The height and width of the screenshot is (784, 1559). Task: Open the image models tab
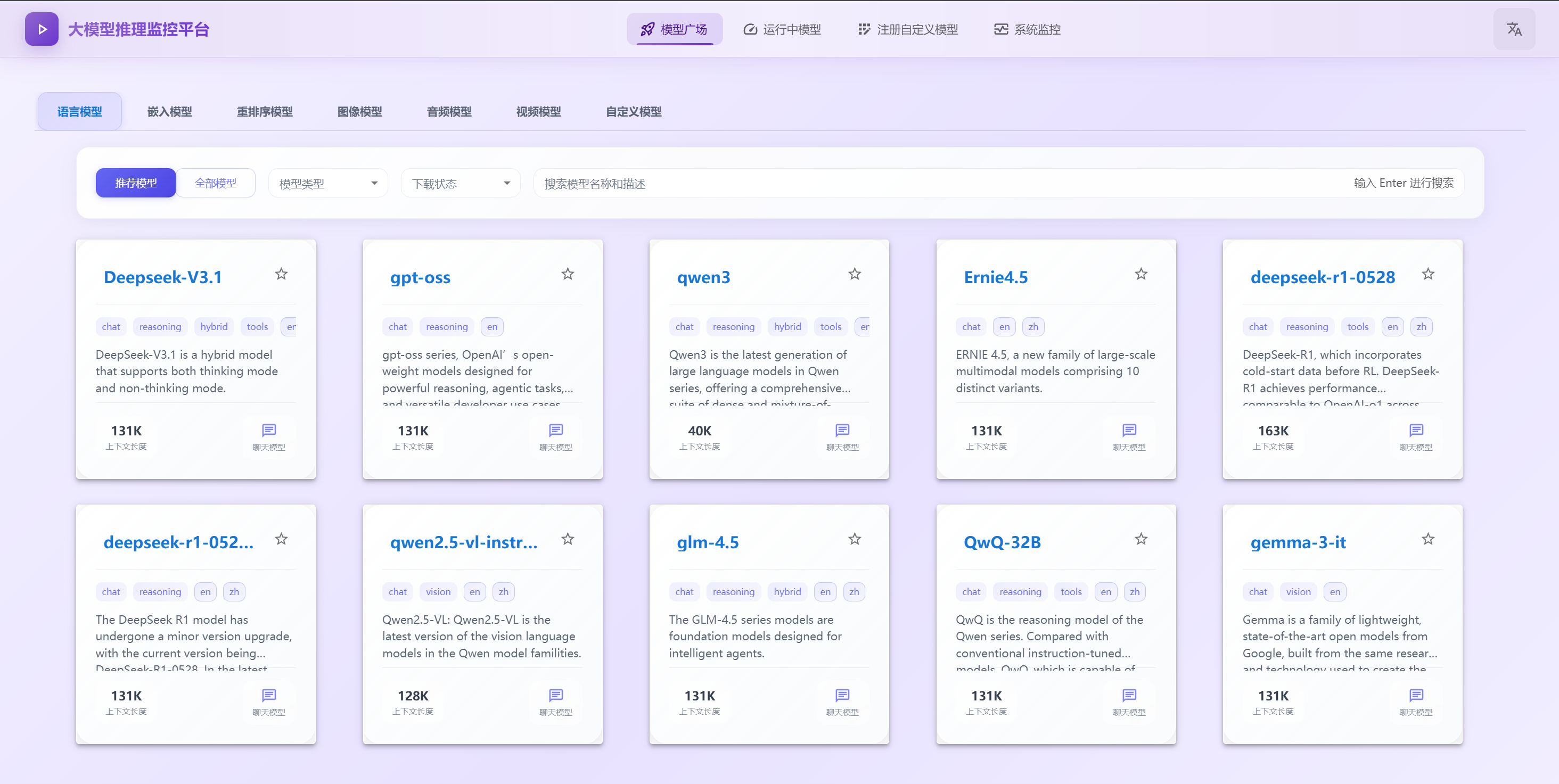(359, 112)
